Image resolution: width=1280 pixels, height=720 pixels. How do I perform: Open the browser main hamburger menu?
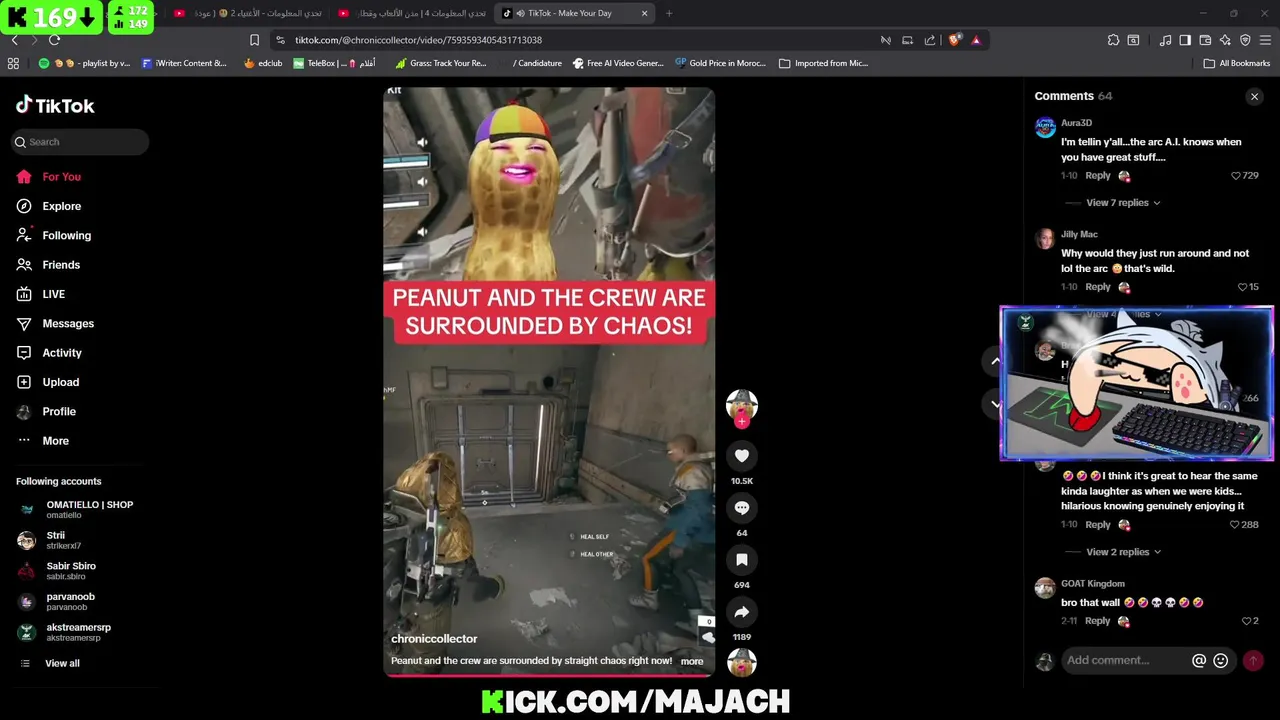point(1265,40)
